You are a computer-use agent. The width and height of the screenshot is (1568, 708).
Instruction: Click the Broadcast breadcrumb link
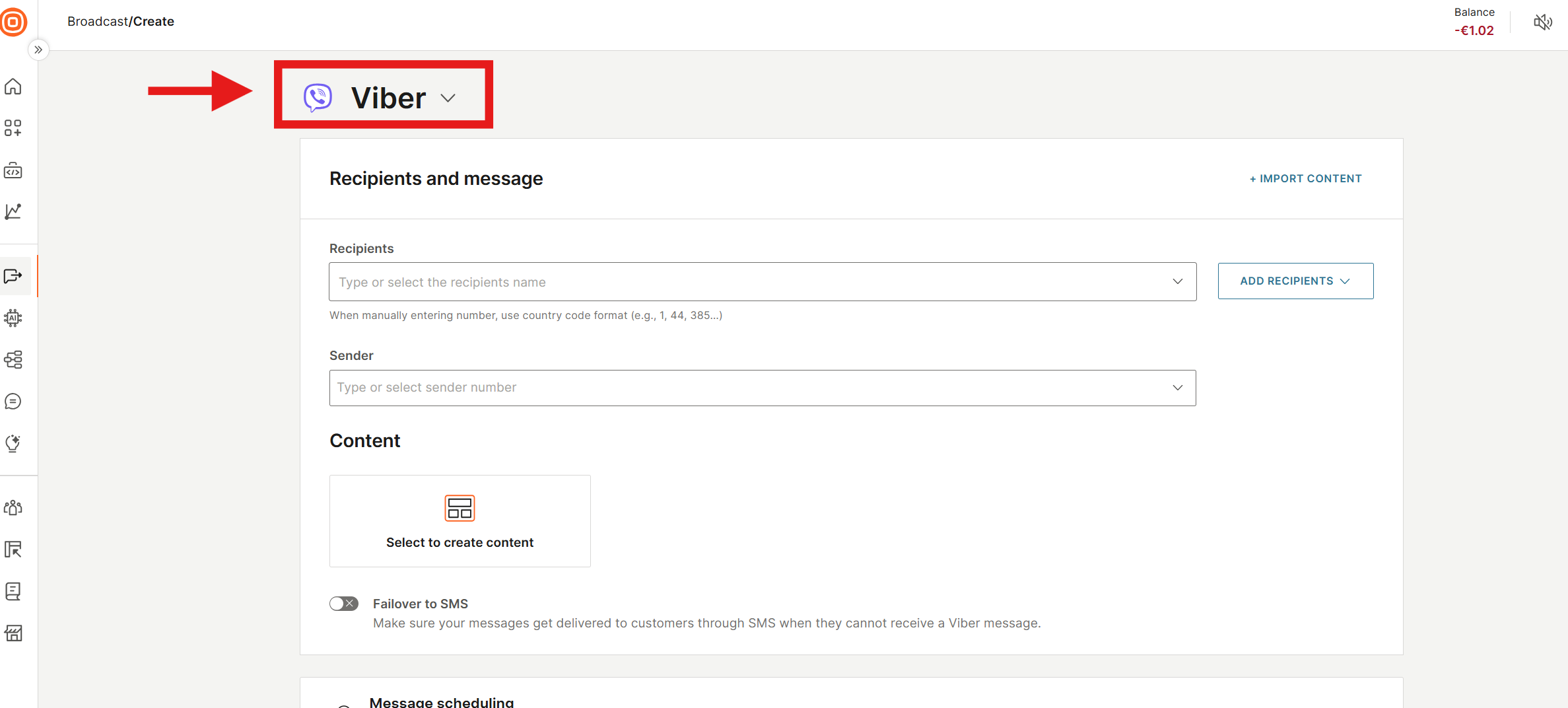pos(98,21)
